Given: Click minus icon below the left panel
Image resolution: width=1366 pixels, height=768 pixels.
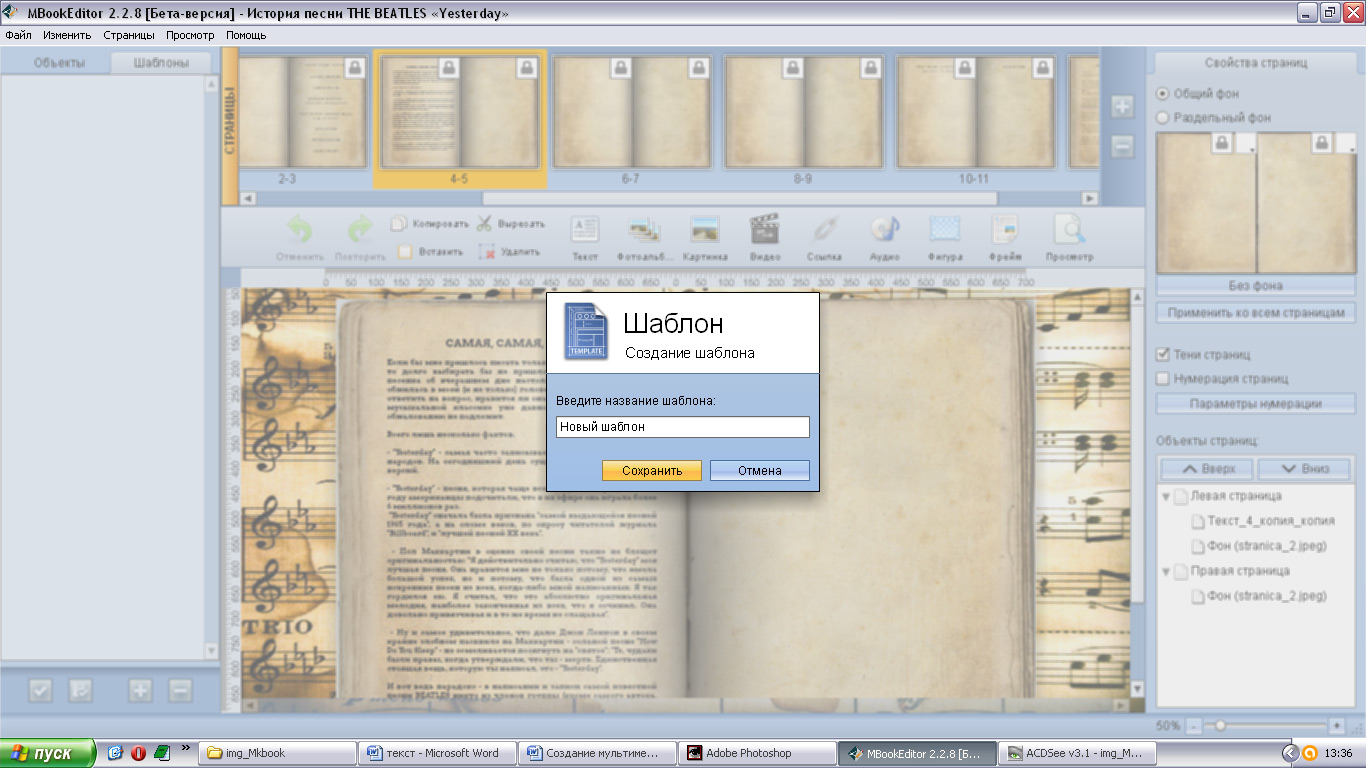Looking at the screenshot, I should point(180,689).
